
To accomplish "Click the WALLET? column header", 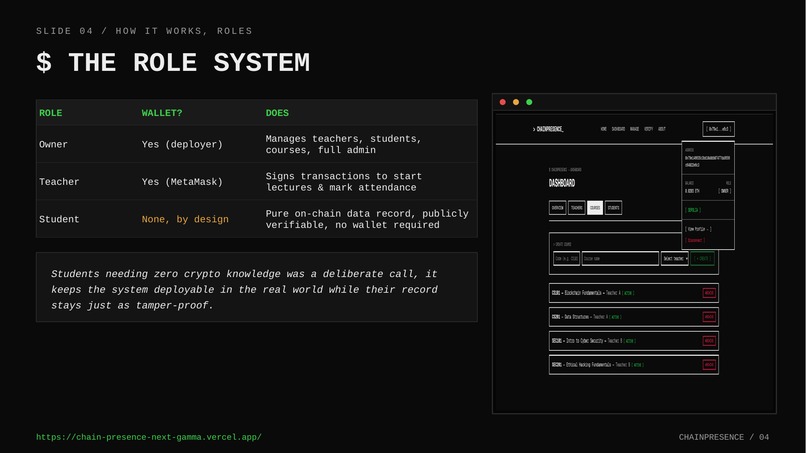I will (x=162, y=113).
